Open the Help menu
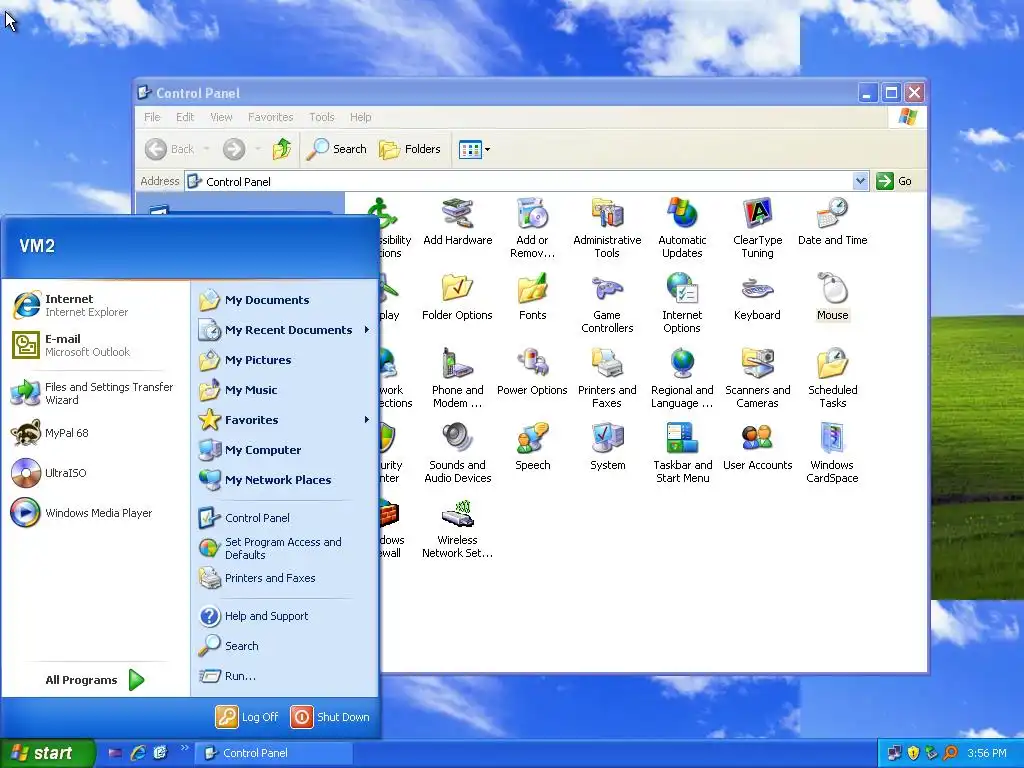This screenshot has height=768, width=1024. pos(360,117)
